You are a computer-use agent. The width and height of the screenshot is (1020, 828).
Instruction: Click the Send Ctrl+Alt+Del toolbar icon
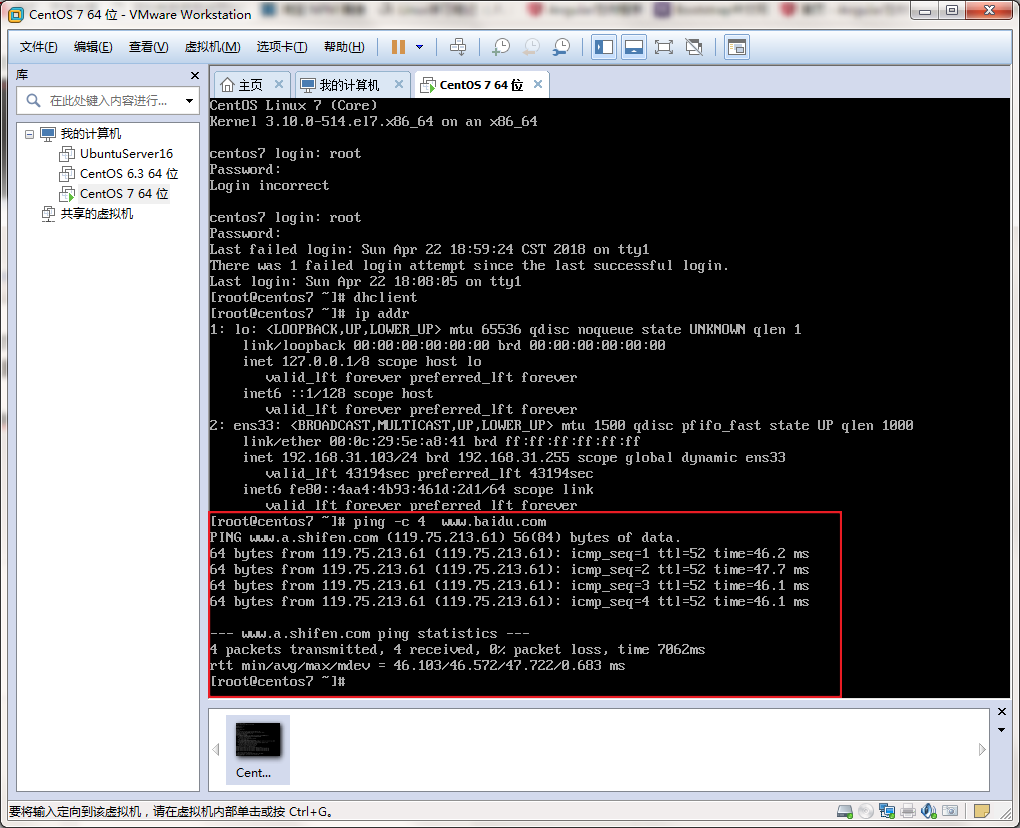coord(458,47)
